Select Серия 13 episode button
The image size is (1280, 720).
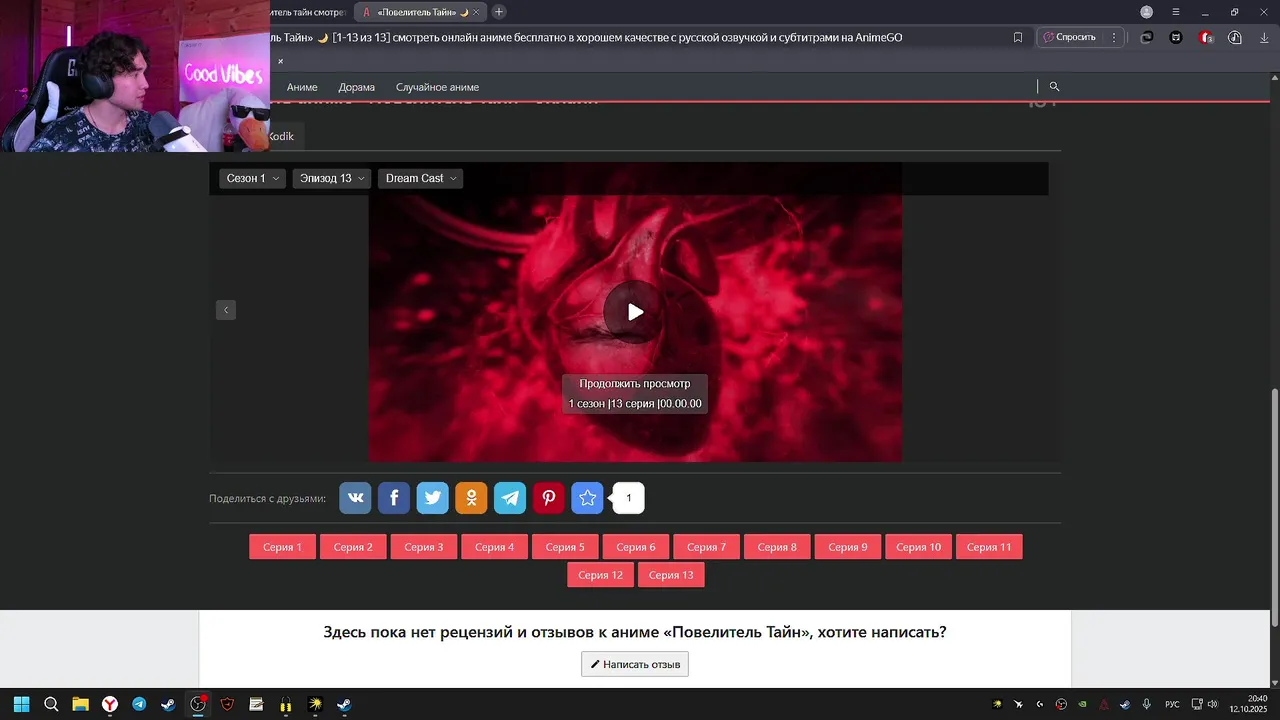point(671,575)
